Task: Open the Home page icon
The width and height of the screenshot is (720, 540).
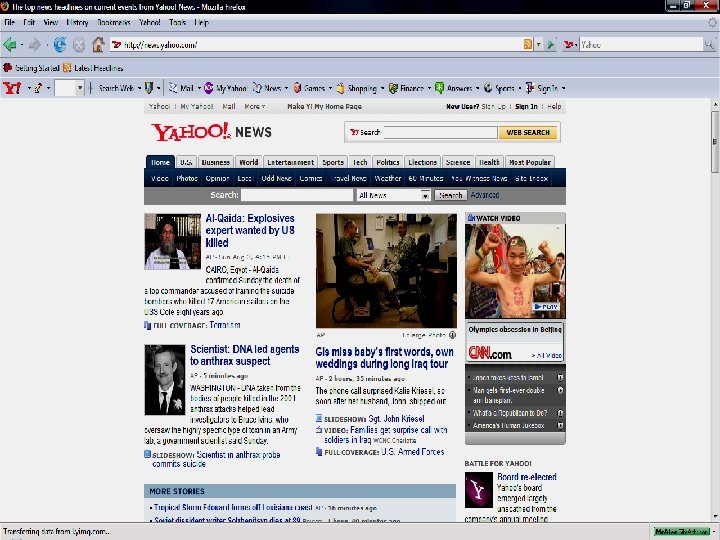Action: point(98,45)
